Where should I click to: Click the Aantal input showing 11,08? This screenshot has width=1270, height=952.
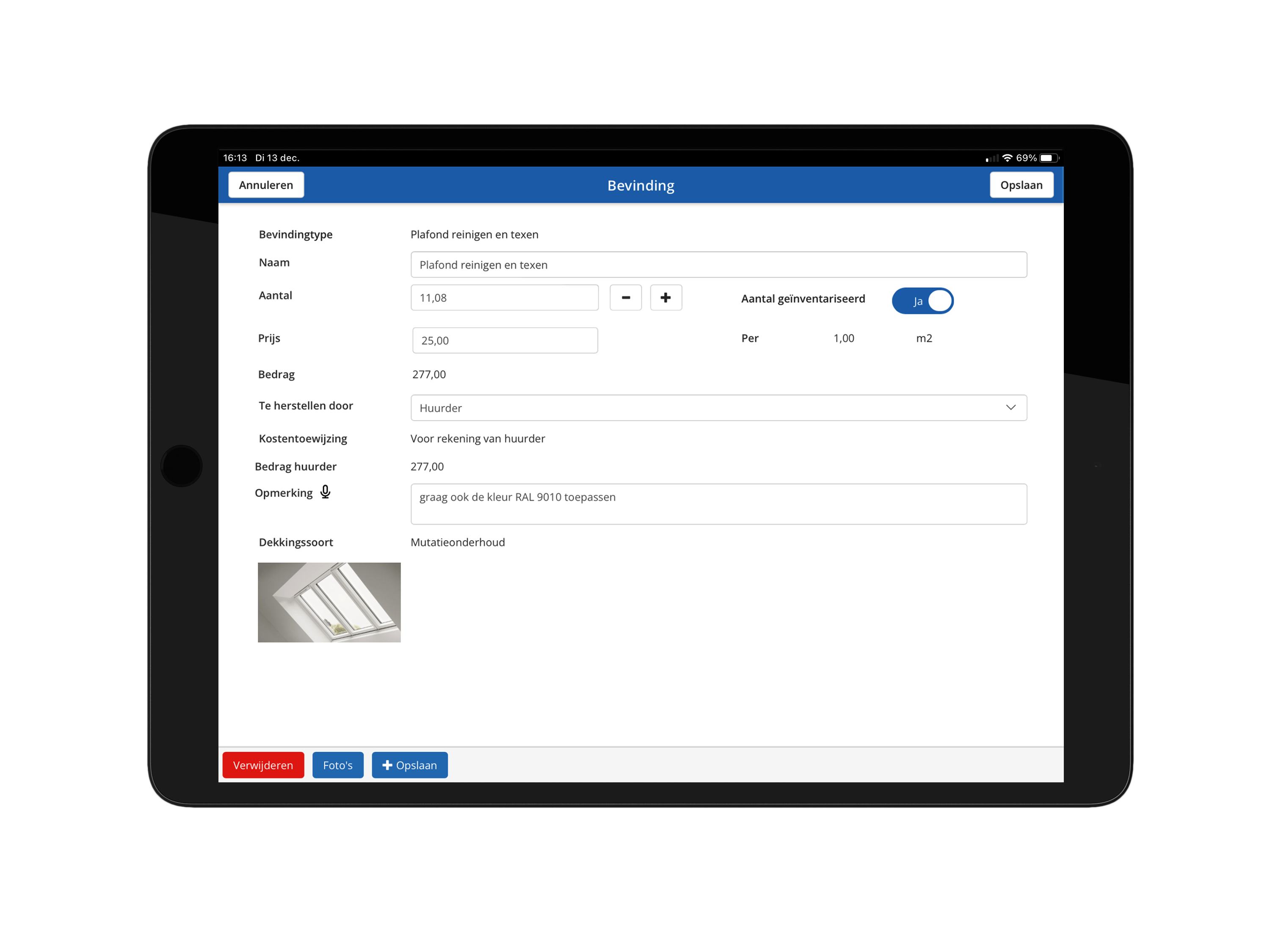(x=504, y=297)
